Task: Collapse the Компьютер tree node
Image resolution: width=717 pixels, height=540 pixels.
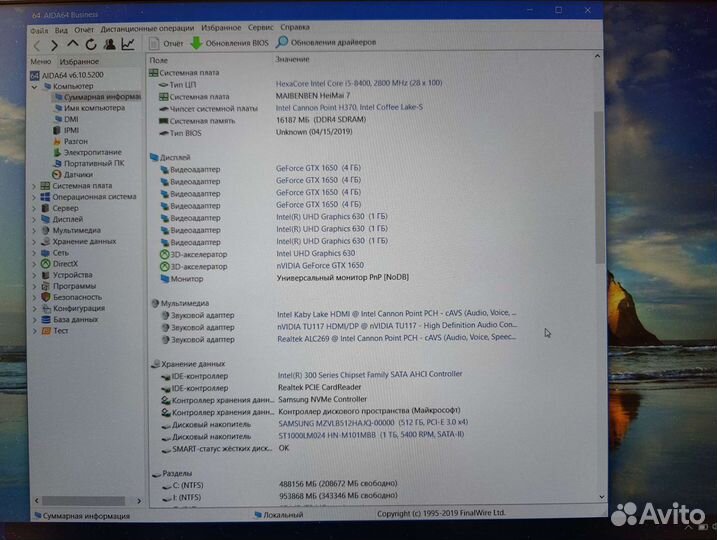Action: pos(35,86)
